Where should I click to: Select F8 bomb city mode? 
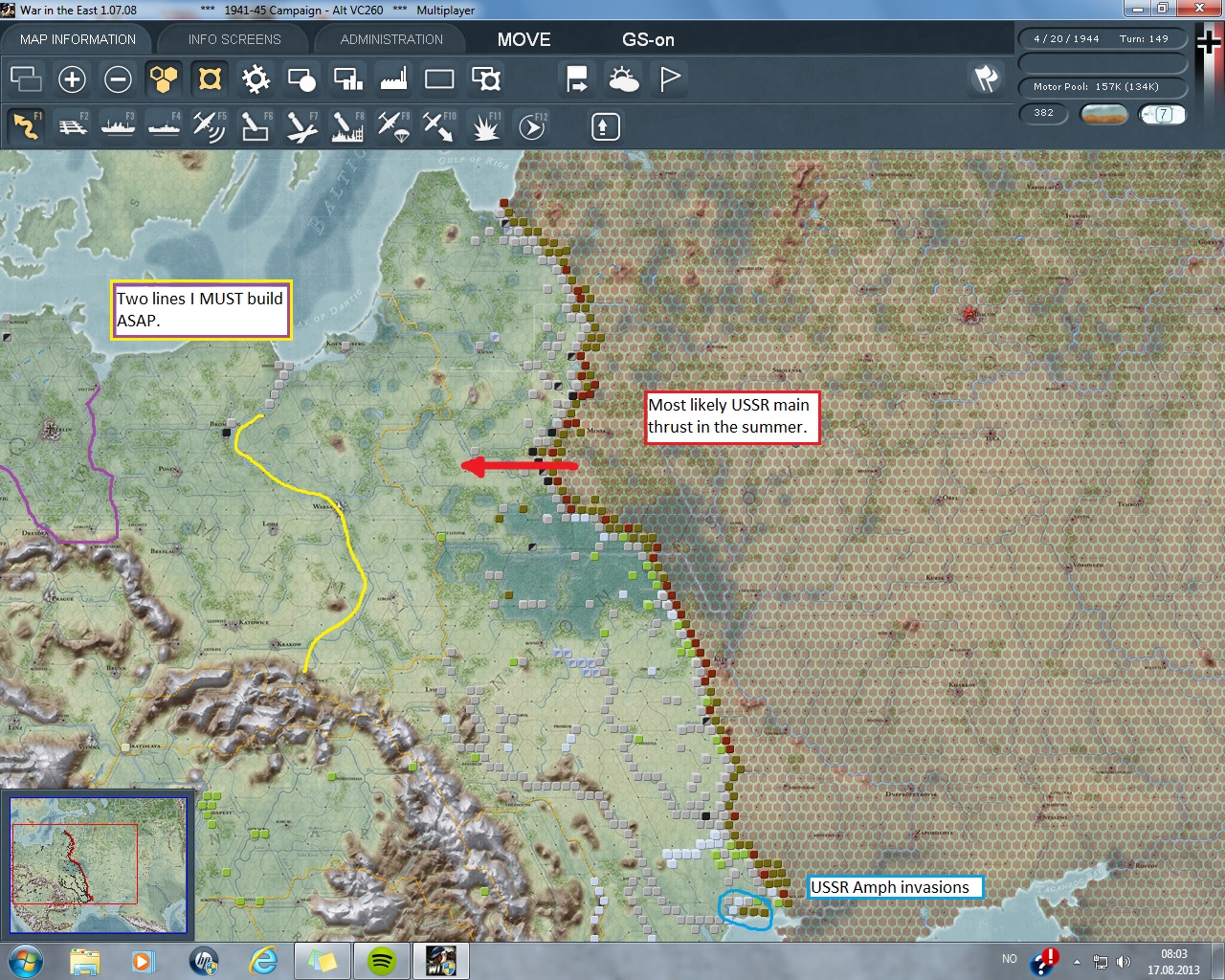coord(347,126)
